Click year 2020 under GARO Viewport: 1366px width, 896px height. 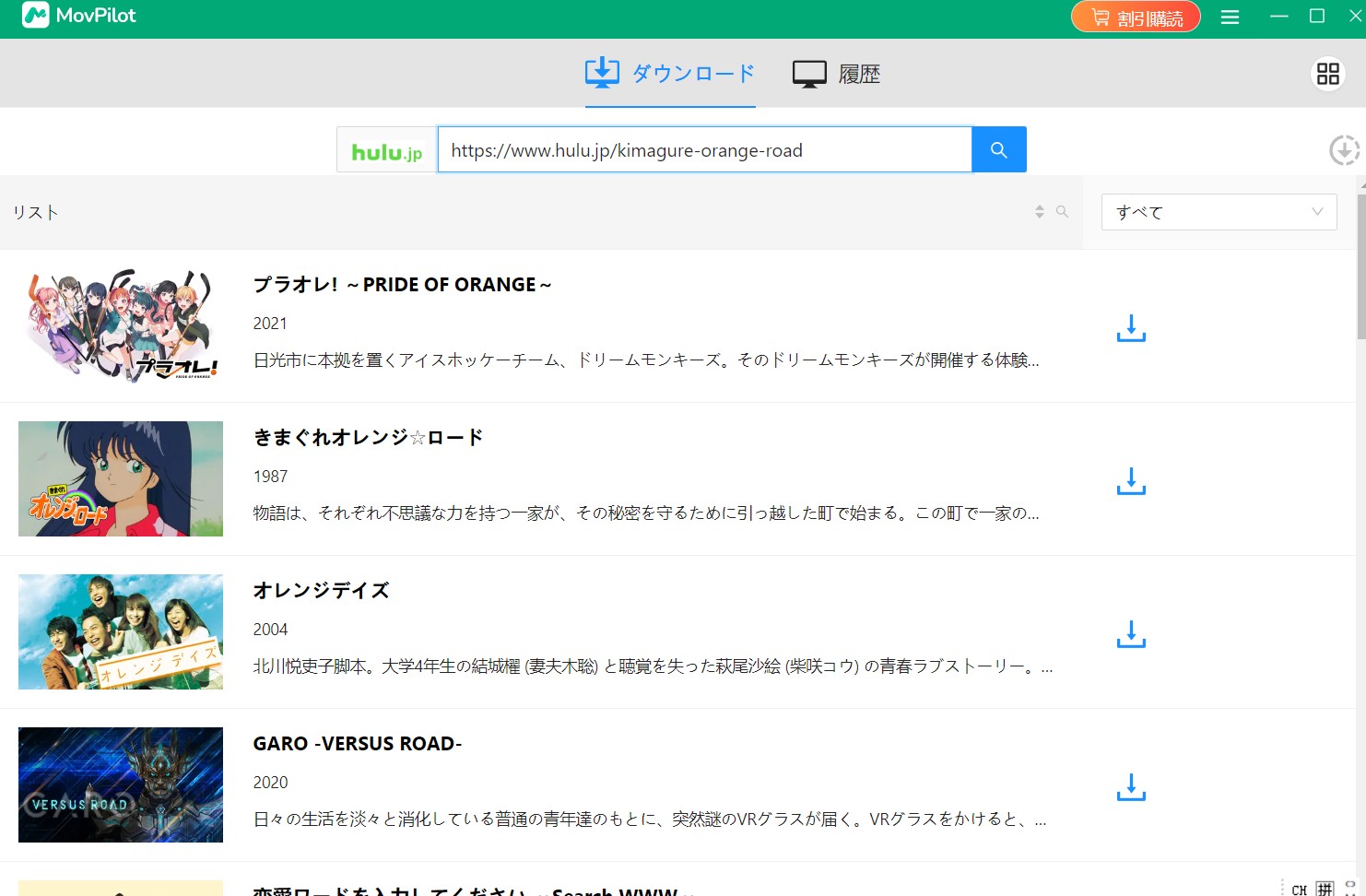click(x=270, y=783)
